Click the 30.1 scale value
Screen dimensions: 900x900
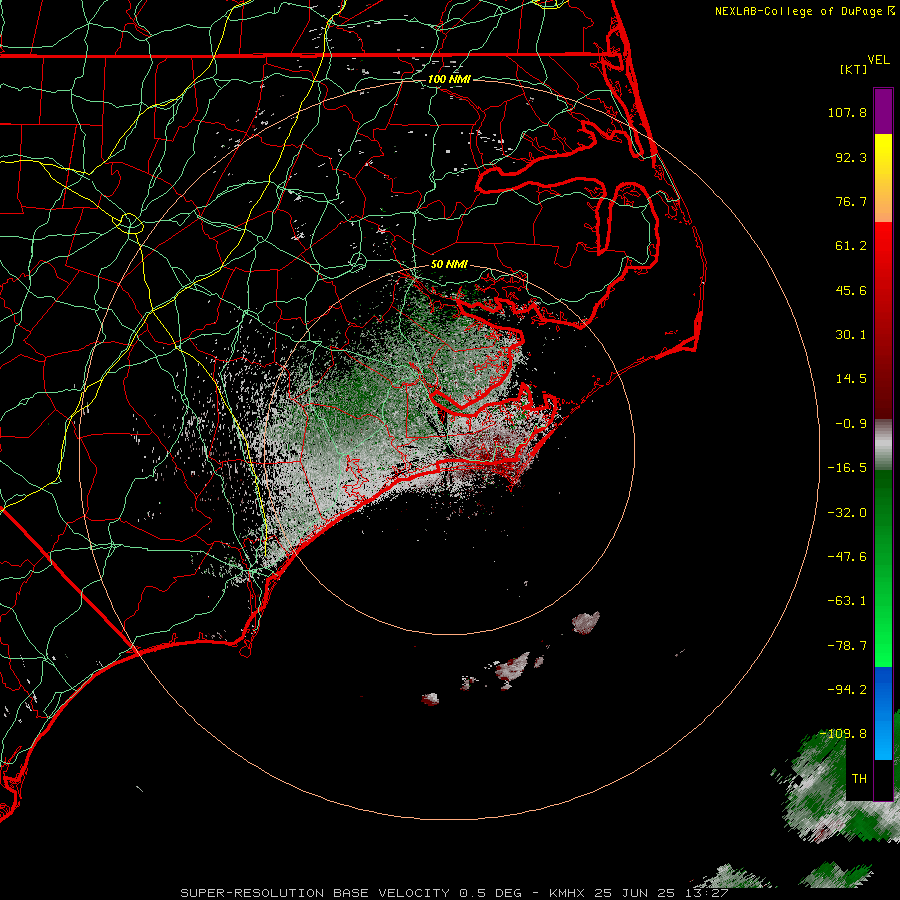(851, 335)
